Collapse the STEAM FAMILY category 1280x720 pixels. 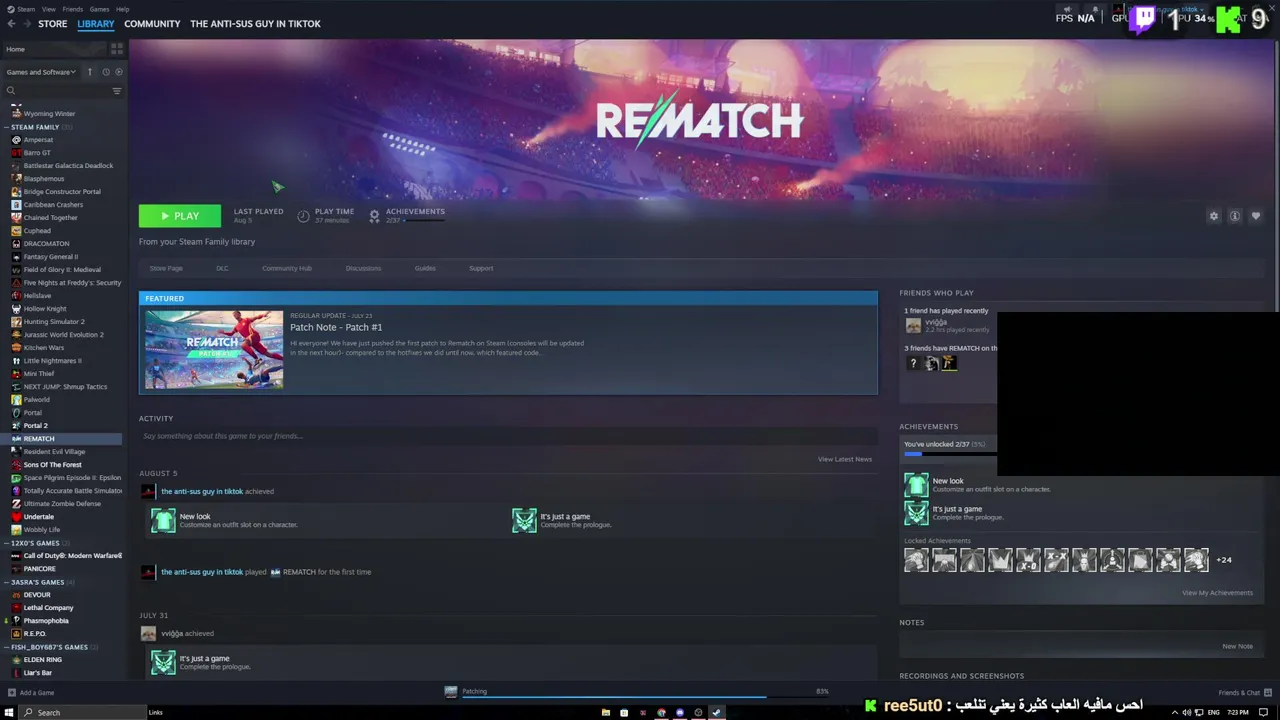point(6,127)
